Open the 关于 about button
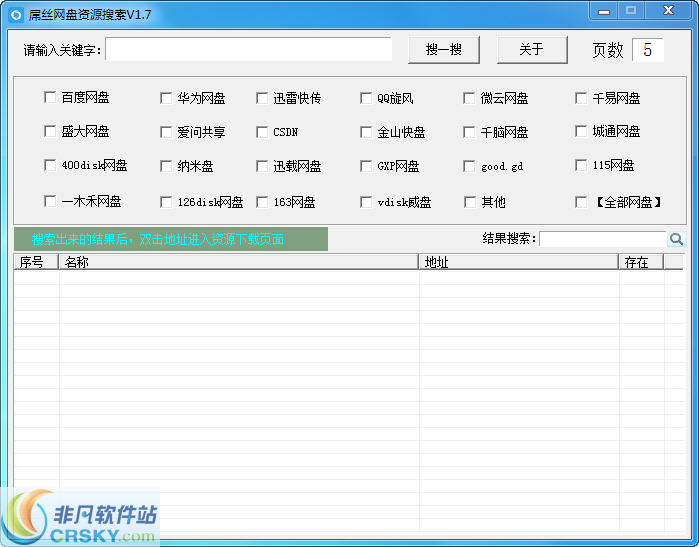Screen dimensions: 699x547 [532, 49]
